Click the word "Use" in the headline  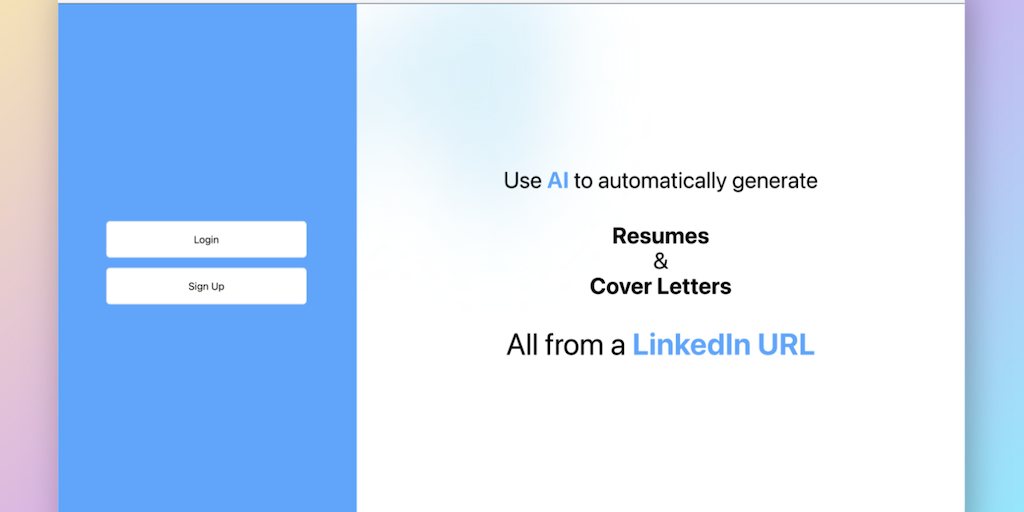pos(522,181)
